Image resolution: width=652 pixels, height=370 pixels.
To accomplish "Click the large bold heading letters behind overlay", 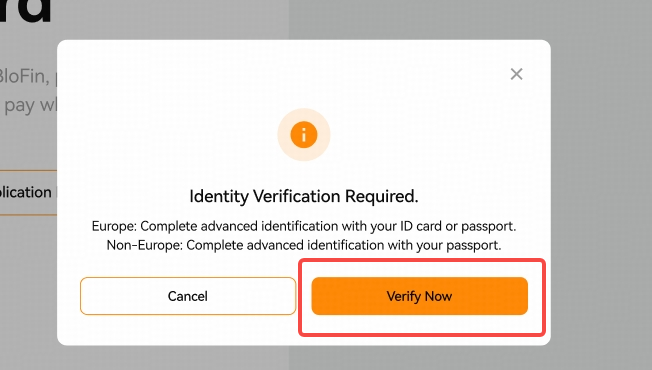I will pos(26,10).
